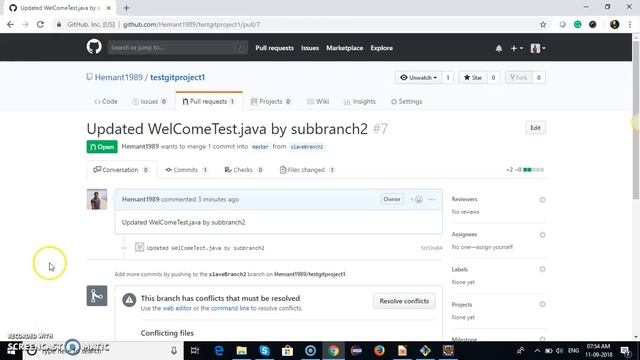The width and height of the screenshot is (640, 360).
Task: Open the commit 'Updated WelComeTest.java by subbranch2'
Action: (205, 248)
